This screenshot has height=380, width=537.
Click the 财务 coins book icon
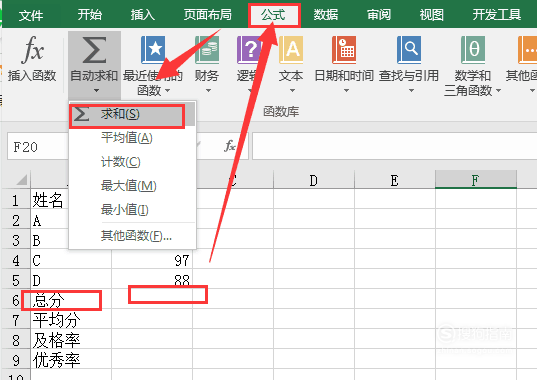(x=207, y=50)
